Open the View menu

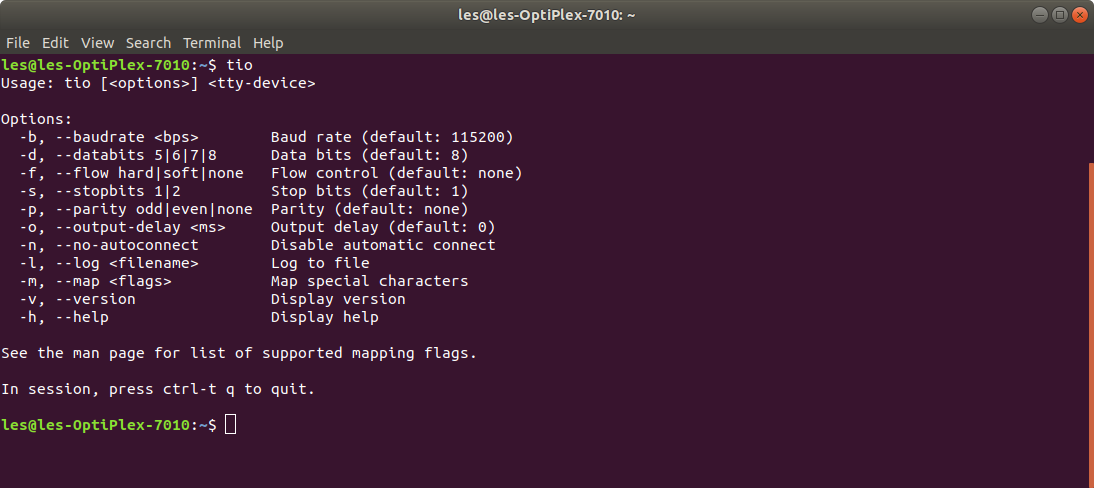click(x=97, y=43)
